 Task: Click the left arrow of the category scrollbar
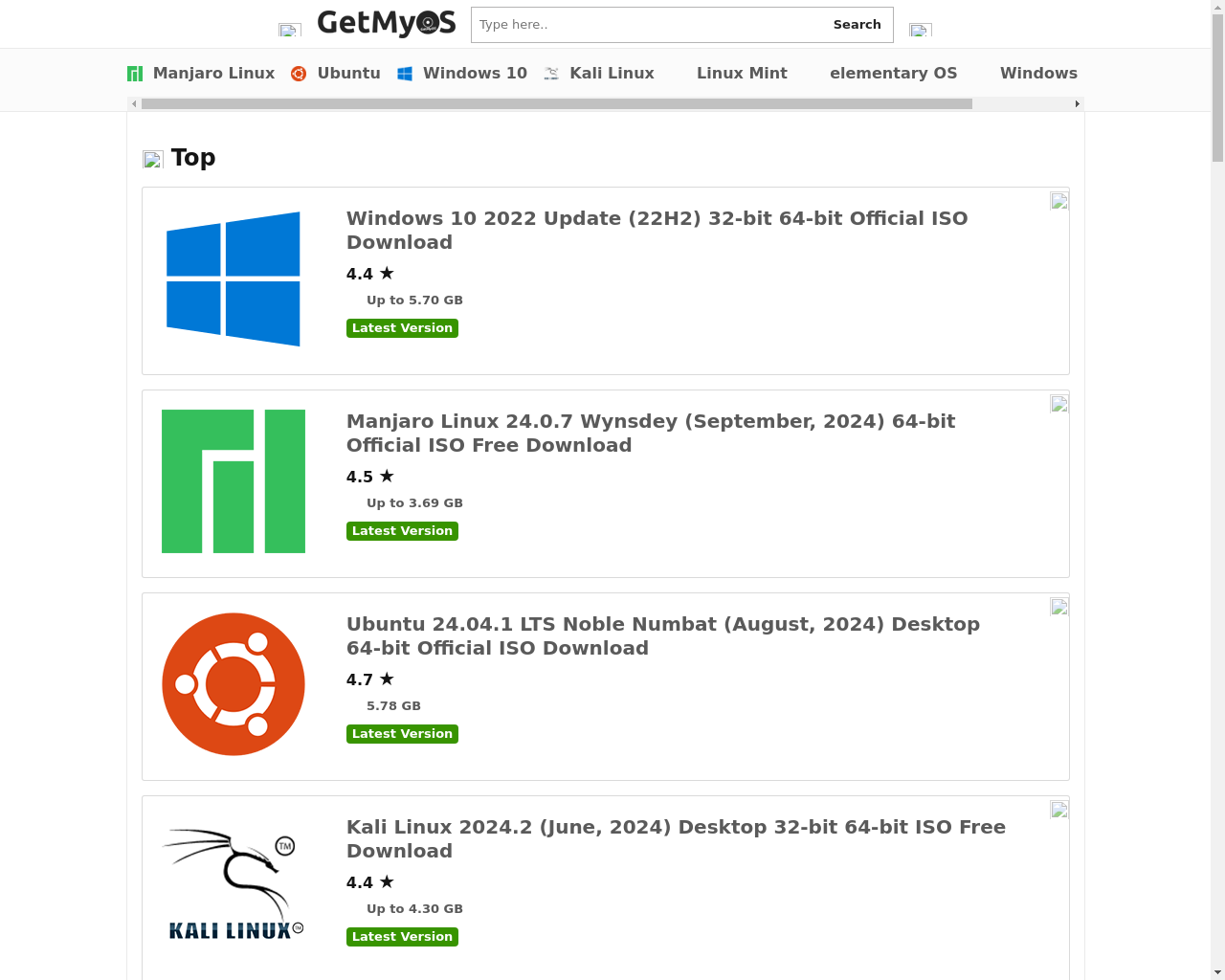click(x=134, y=103)
